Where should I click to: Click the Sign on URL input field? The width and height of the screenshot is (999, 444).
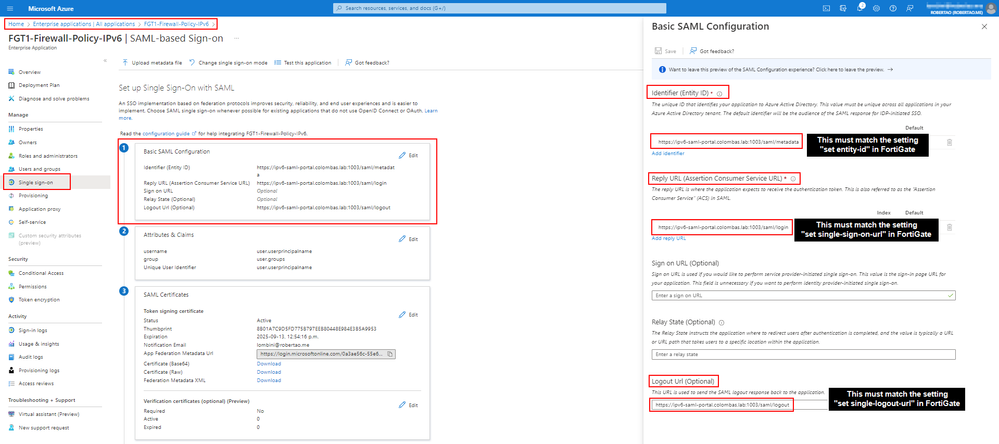pyautogui.click(x=803, y=296)
